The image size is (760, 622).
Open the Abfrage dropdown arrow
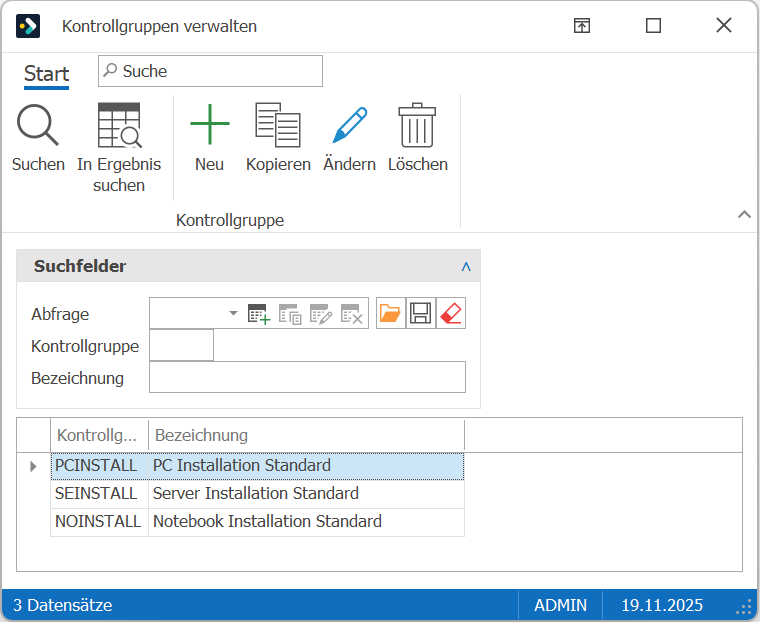[x=233, y=313]
